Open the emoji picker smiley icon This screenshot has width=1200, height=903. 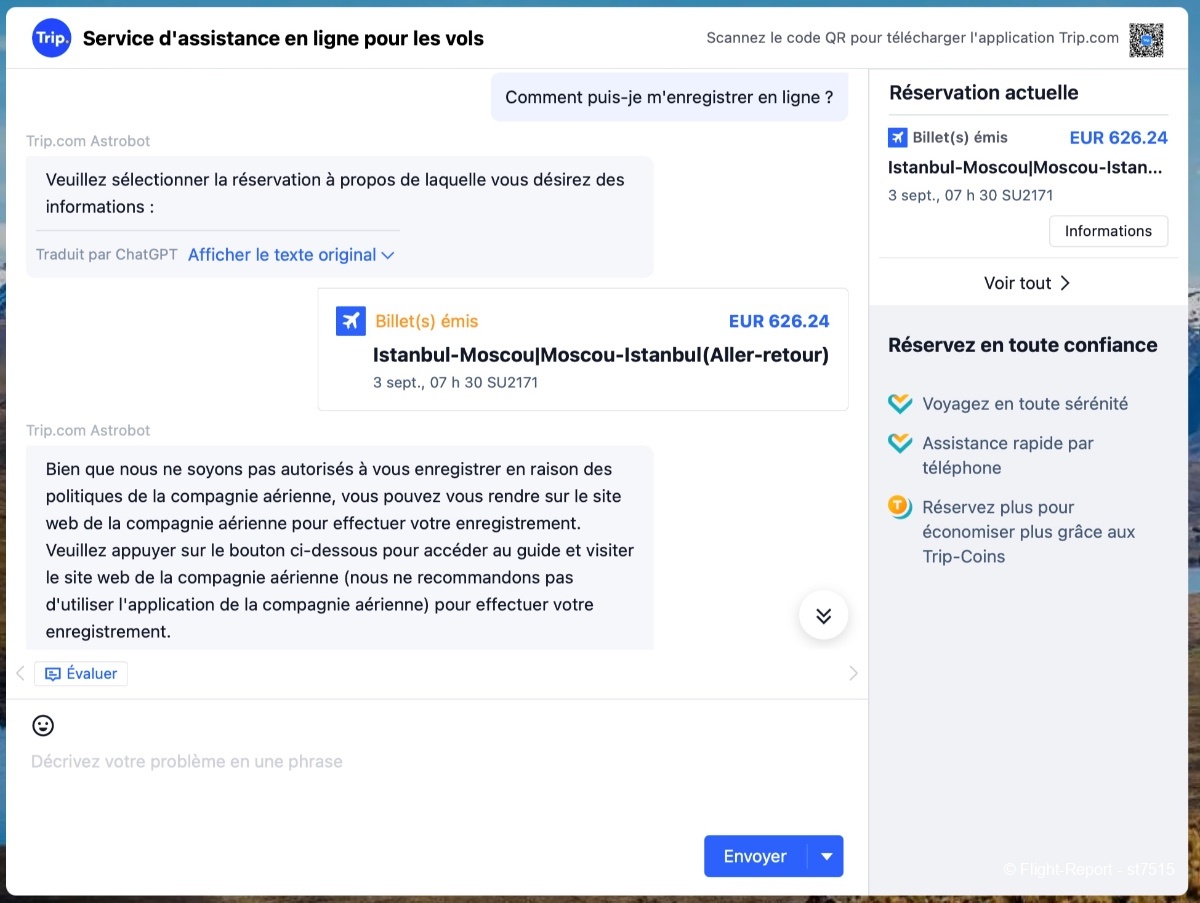point(43,725)
